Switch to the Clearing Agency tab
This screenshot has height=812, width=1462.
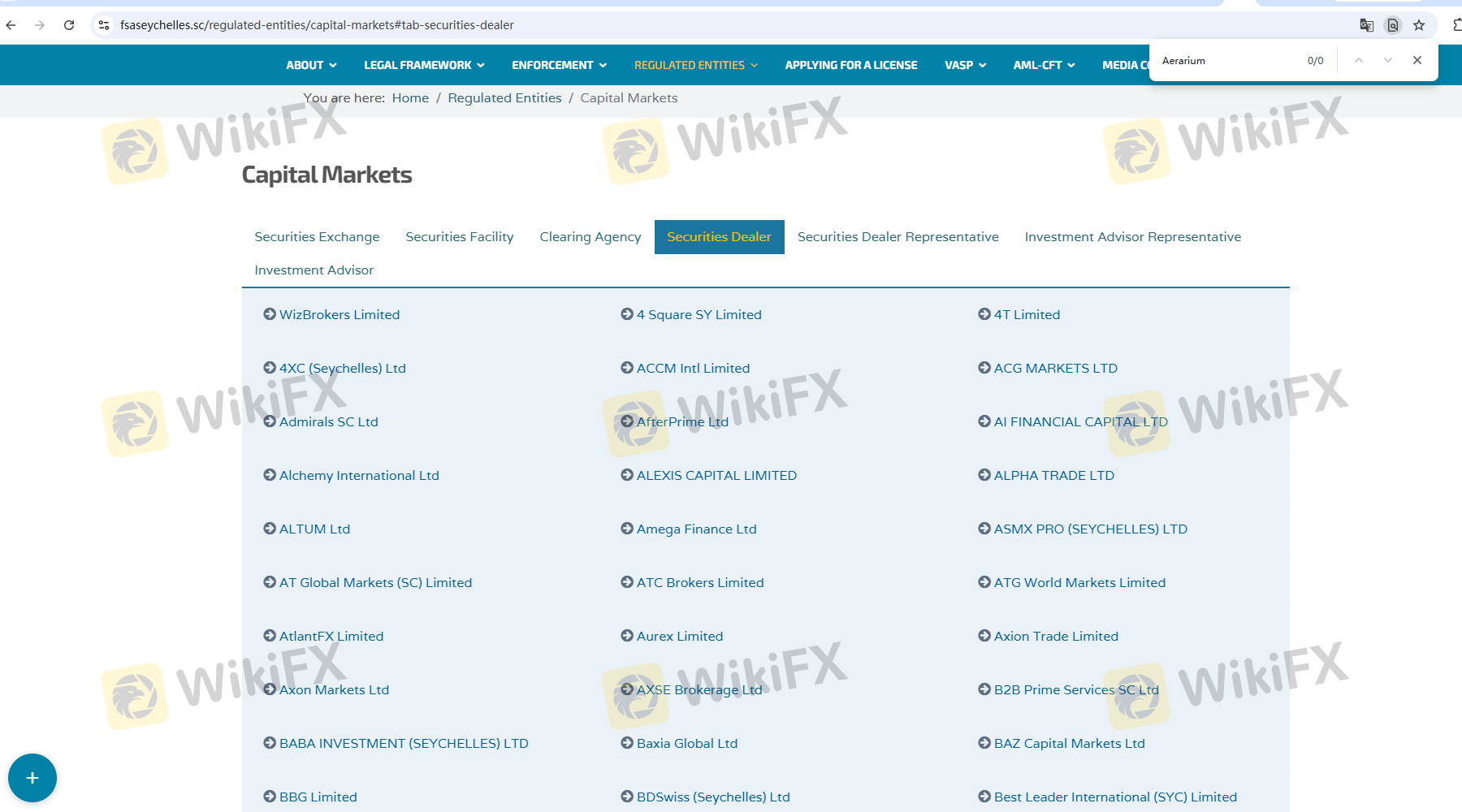pyautogui.click(x=590, y=237)
